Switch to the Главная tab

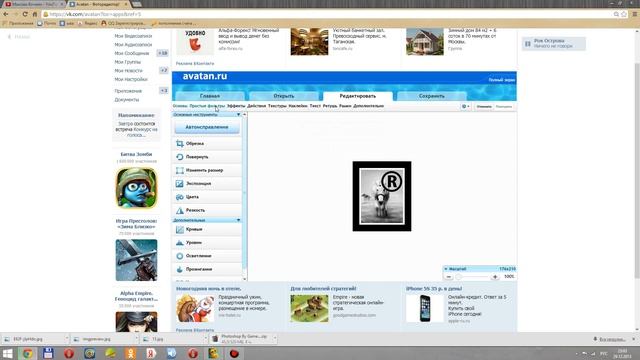[x=210, y=96]
